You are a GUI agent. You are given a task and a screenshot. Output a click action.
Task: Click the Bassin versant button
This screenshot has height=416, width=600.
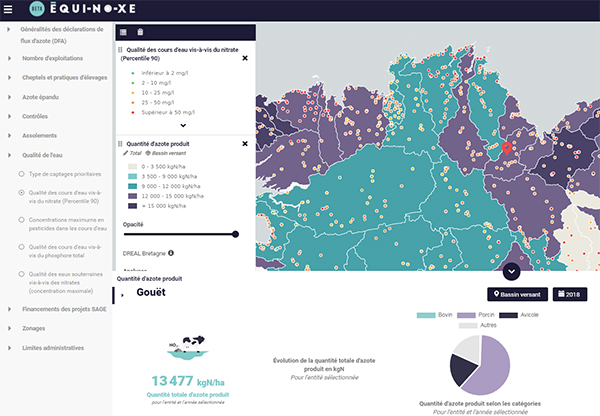coord(518,294)
